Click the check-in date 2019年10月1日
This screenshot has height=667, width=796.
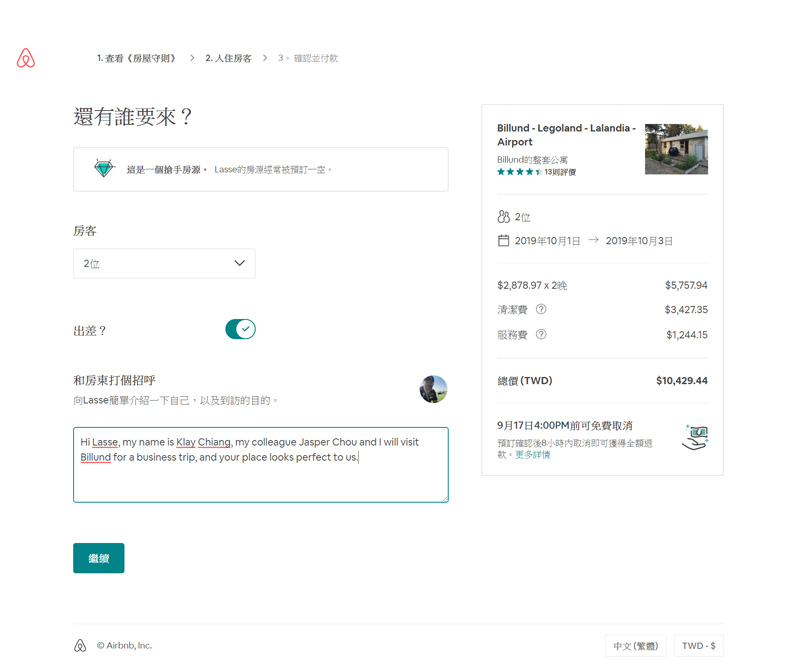click(x=547, y=241)
